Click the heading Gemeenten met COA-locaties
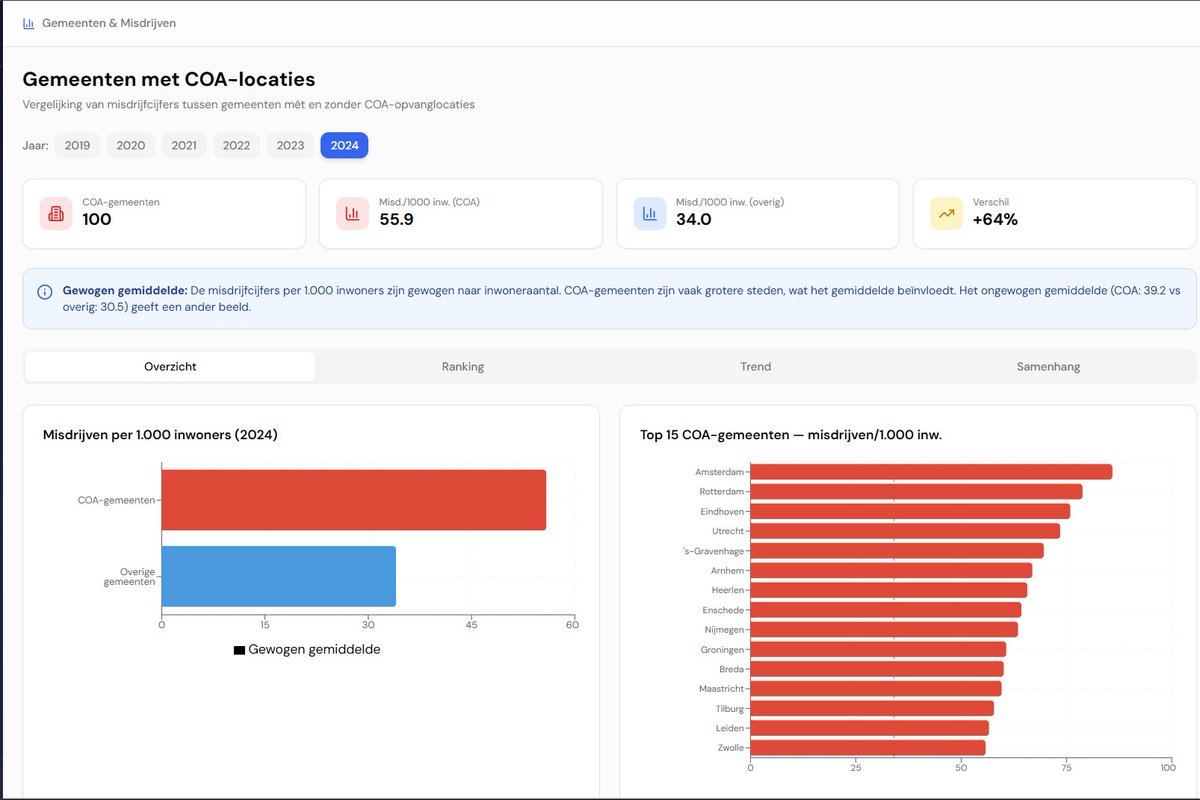 tap(169, 79)
